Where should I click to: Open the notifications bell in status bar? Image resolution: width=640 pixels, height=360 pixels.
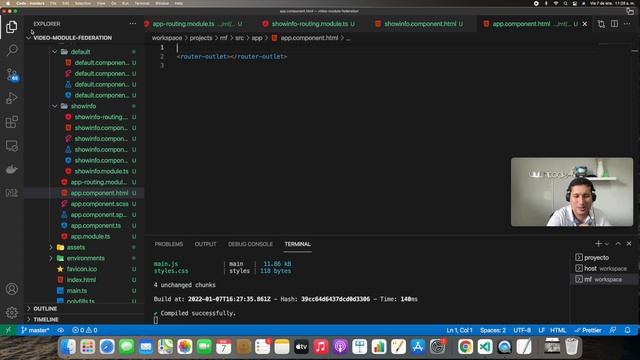(x=627, y=330)
